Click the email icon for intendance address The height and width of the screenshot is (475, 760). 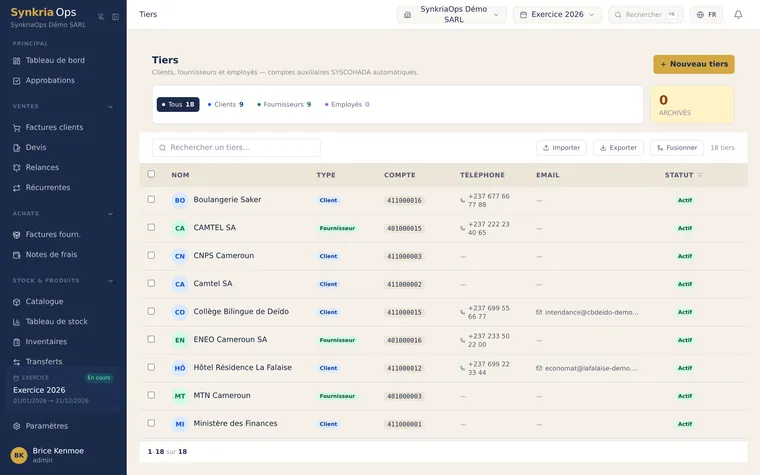click(539, 312)
